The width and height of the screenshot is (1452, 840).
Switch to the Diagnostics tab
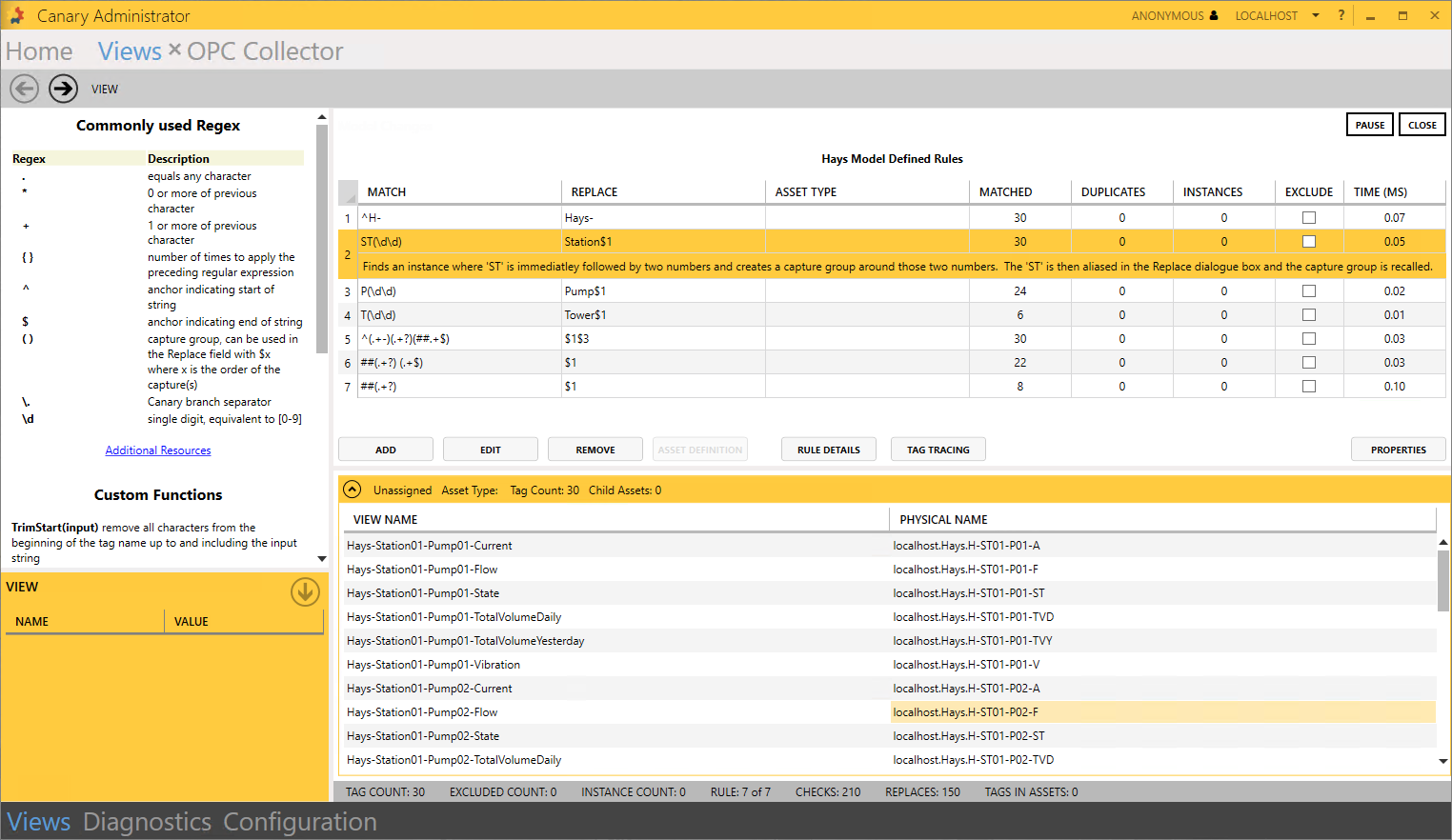coord(147,821)
